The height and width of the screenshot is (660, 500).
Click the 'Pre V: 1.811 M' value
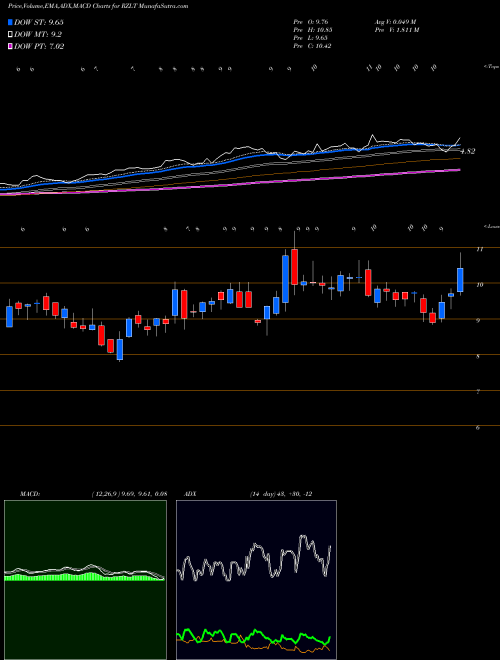(x=396, y=30)
